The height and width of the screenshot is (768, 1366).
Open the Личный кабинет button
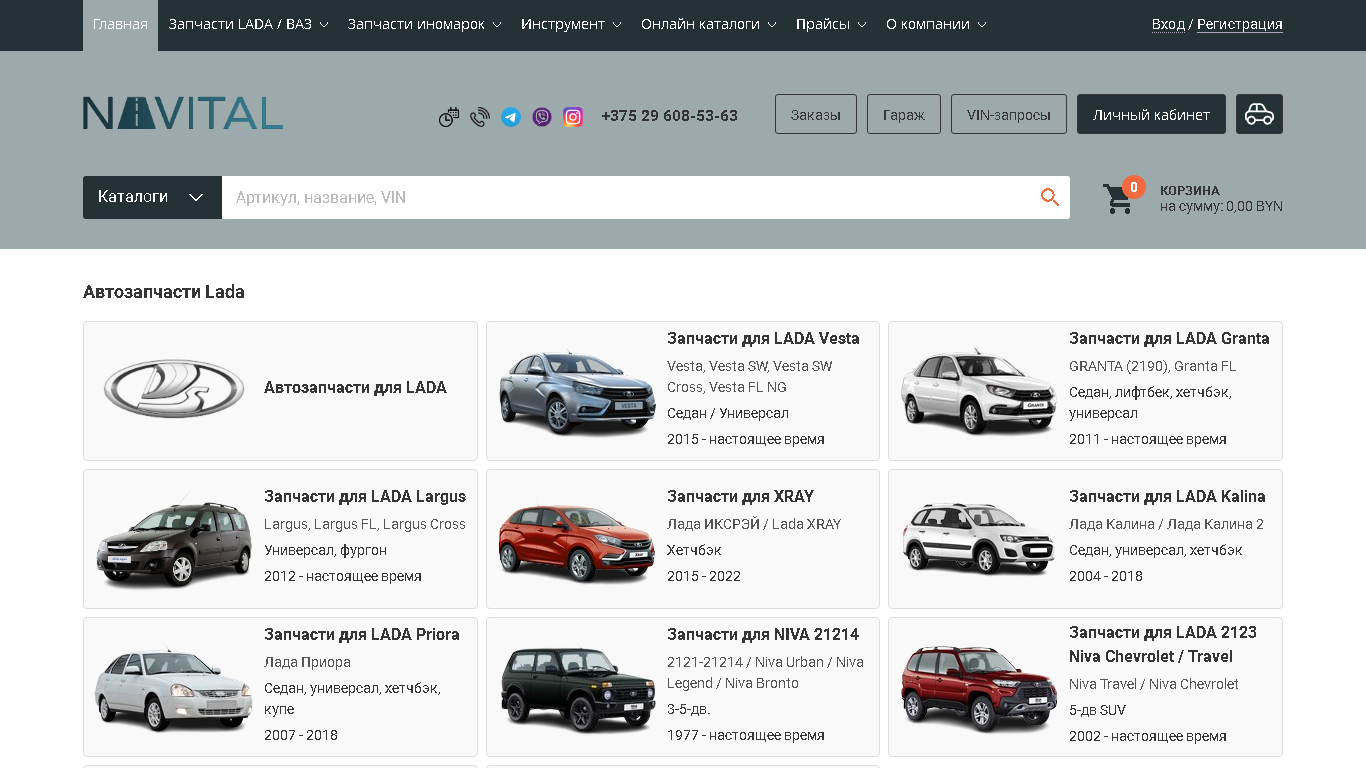coord(1151,114)
